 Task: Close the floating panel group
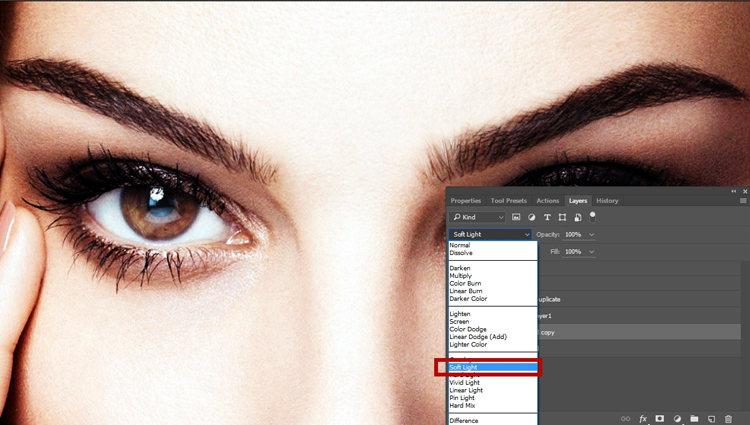(x=745, y=191)
